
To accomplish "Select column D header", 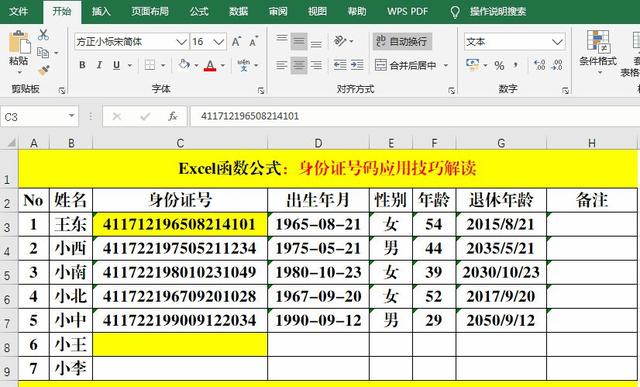I will pyautogui.click(x=318, y=143).
